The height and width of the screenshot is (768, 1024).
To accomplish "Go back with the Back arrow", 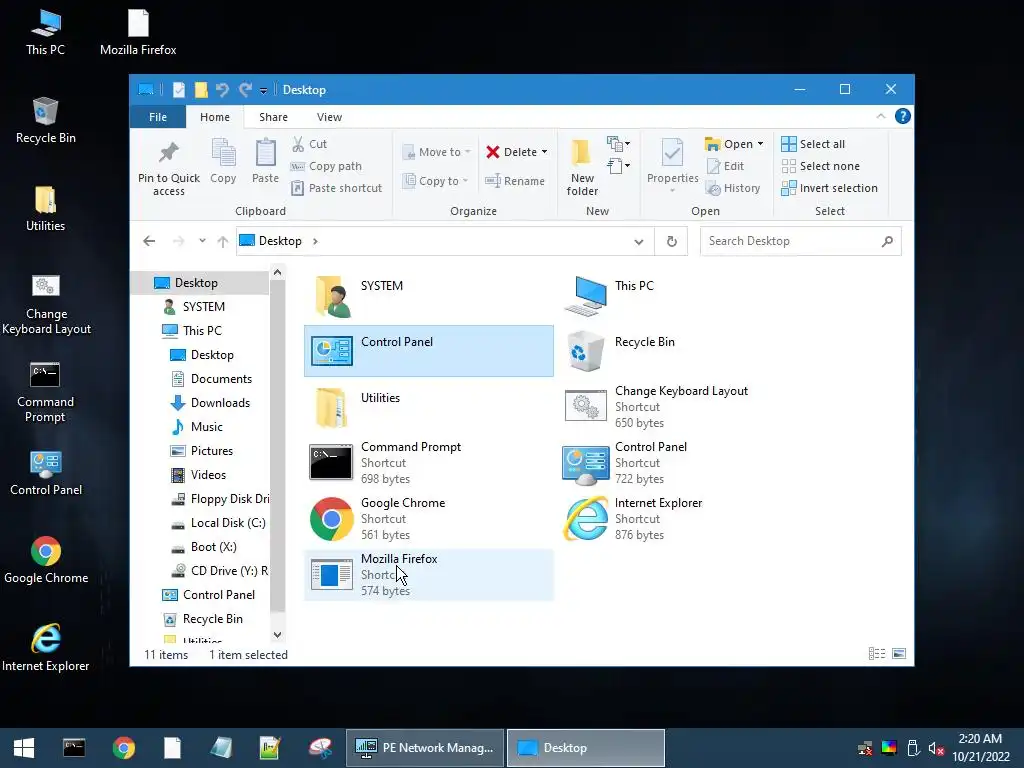I will (x=149, y=241).
